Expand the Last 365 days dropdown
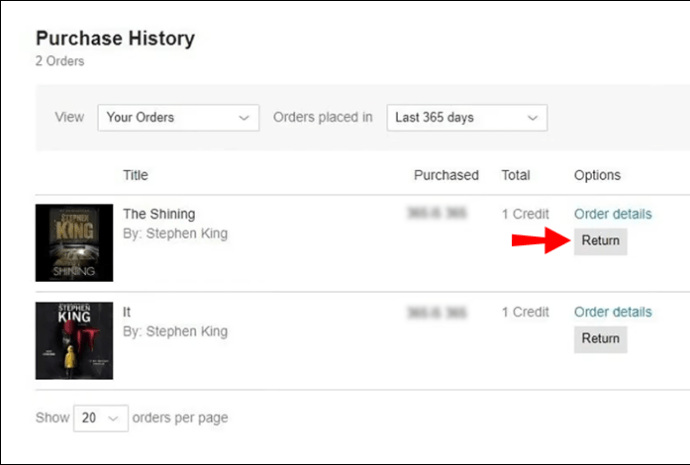Screen dimensions: 690x465 coord(467,117)
